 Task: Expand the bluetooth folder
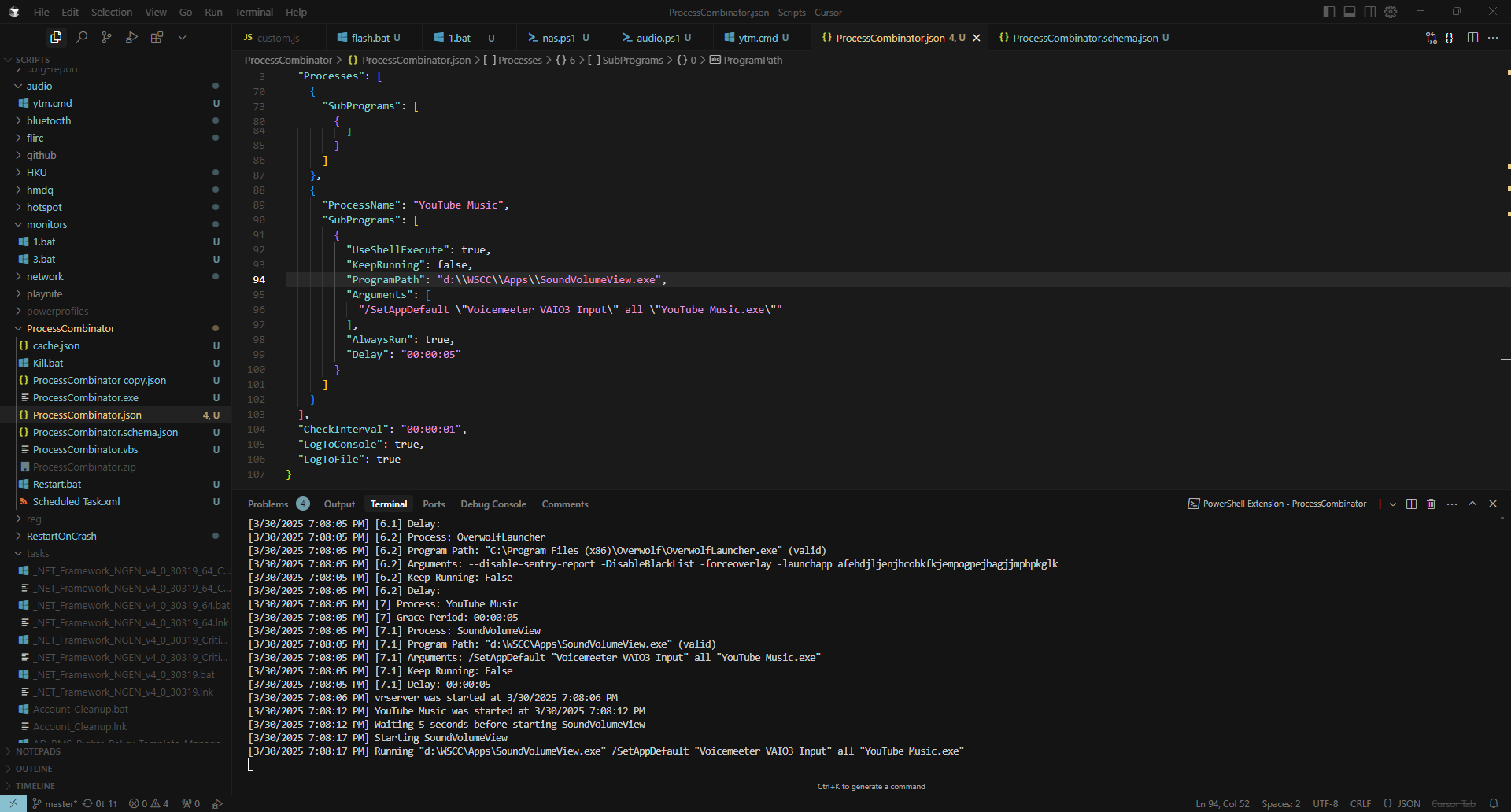tap(49, 120)
